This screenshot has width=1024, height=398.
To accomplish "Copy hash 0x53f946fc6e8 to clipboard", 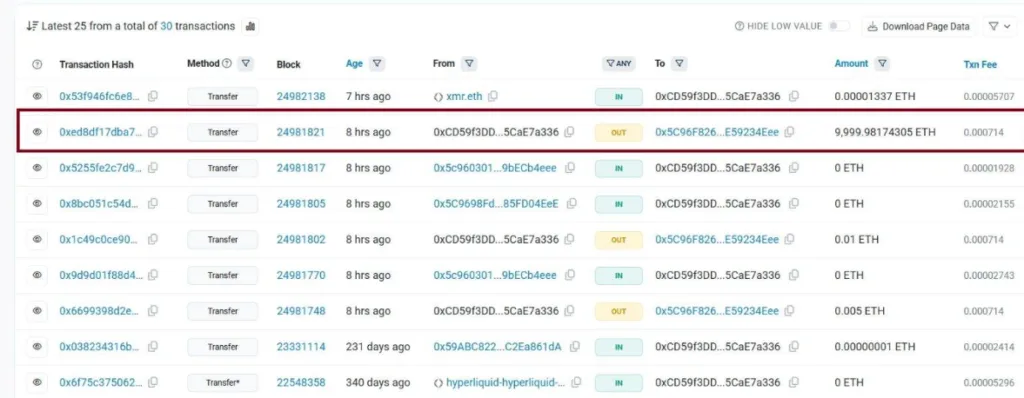I will tap(153, 96).
